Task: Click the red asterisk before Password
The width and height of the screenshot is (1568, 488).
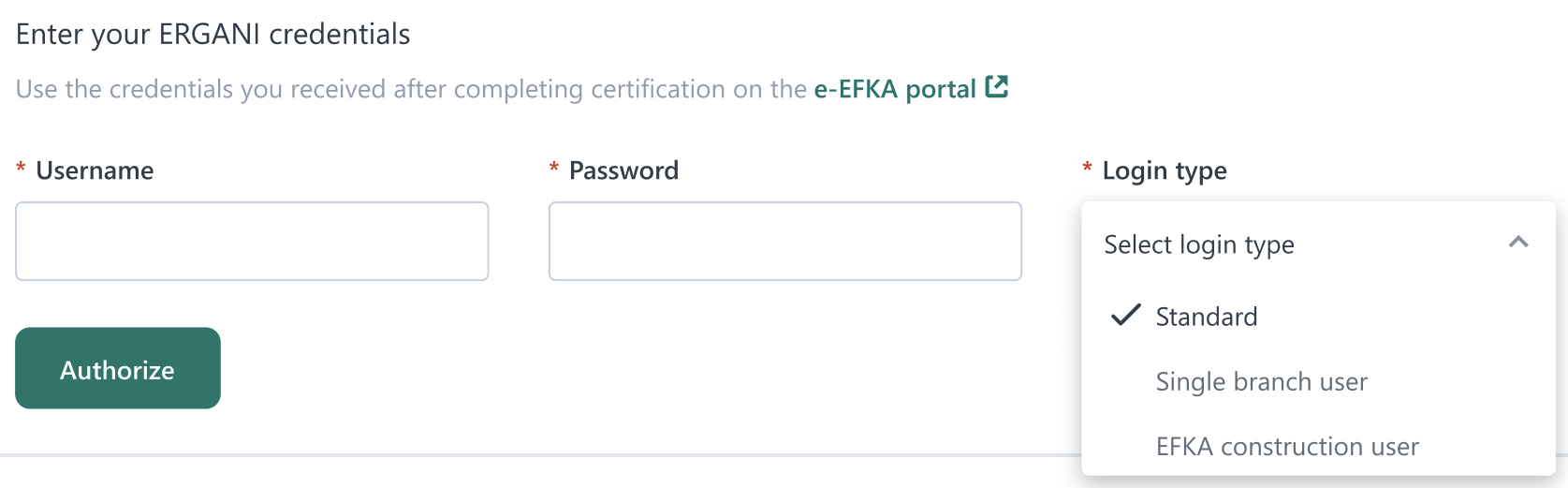Action: pos(554,169)
